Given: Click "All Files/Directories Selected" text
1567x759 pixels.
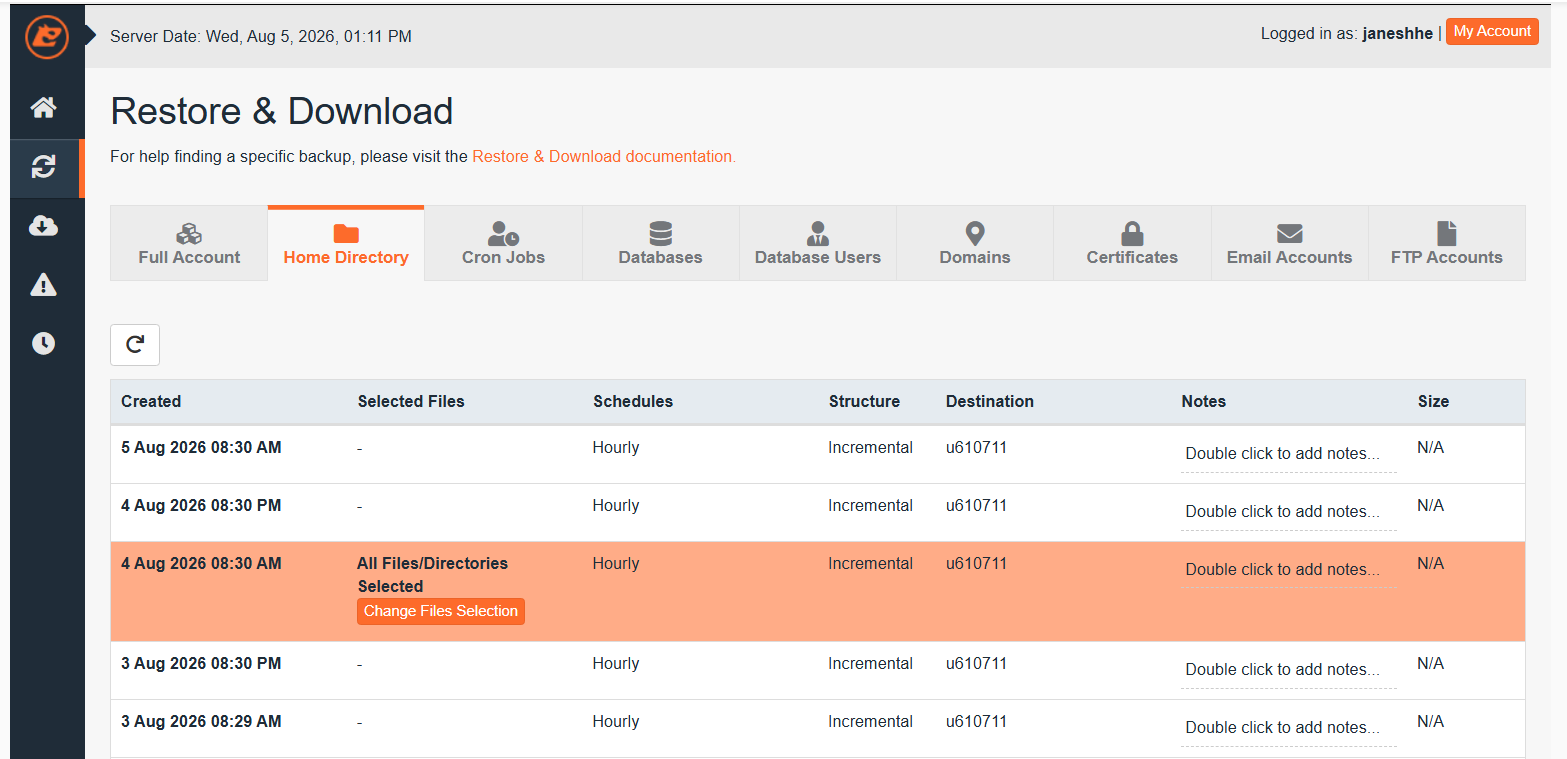Looking at the screenshot, I should click(433, 575).
